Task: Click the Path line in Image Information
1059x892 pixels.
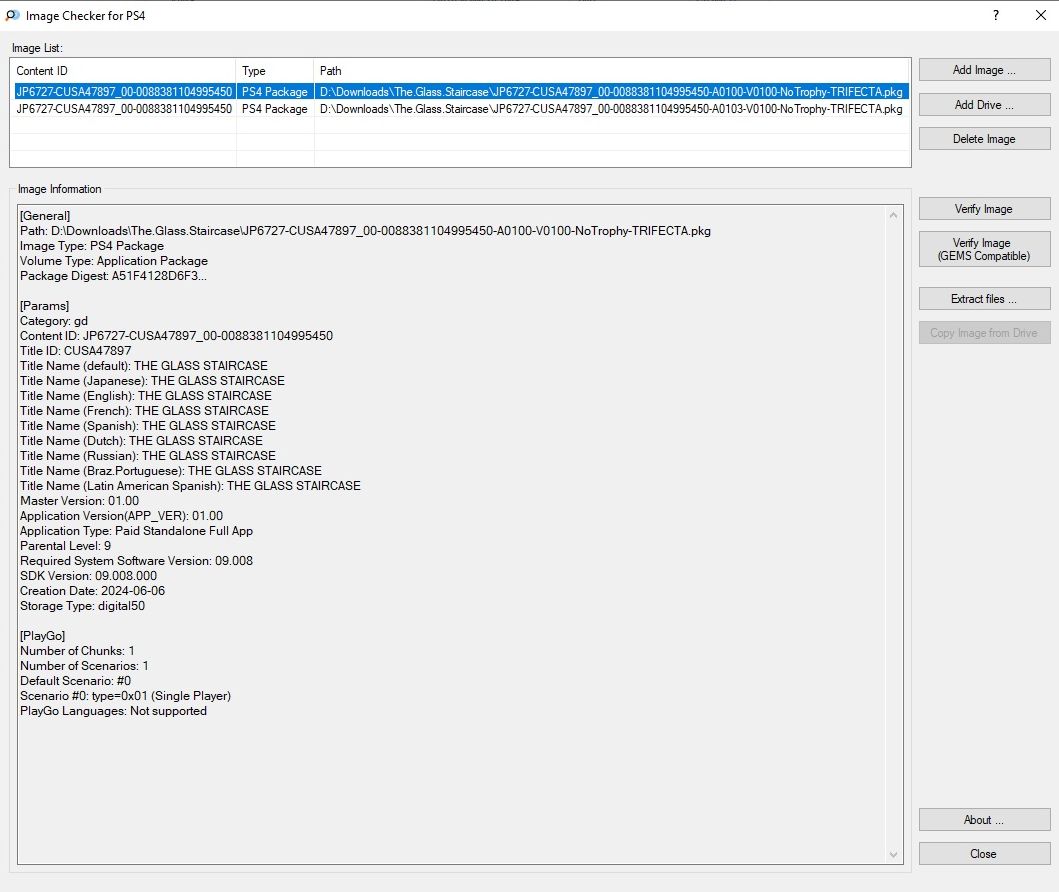Action: pyautogui.click(x=365, y=230)
